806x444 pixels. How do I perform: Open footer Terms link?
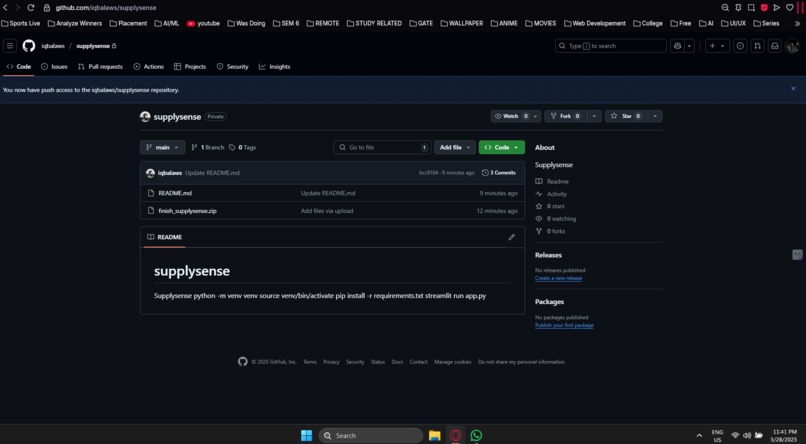click(x=310, y=362)
